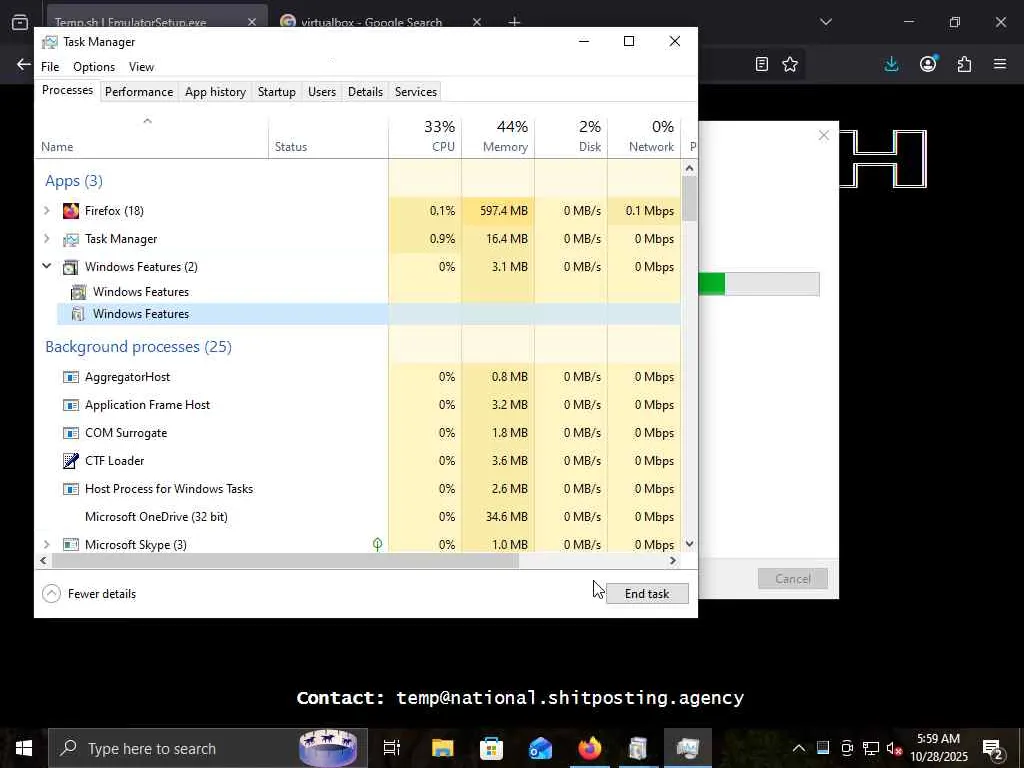Switch to the Performance tab
Screen dimensions: 1024x768
[x=139, y=91]
